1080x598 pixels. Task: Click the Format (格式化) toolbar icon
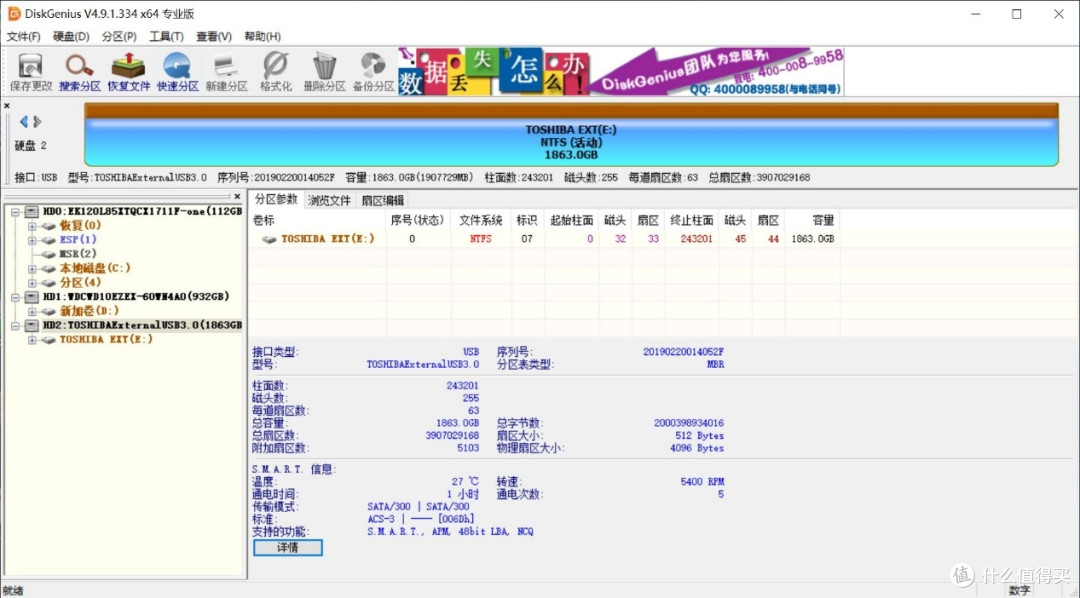coord(276,72)
